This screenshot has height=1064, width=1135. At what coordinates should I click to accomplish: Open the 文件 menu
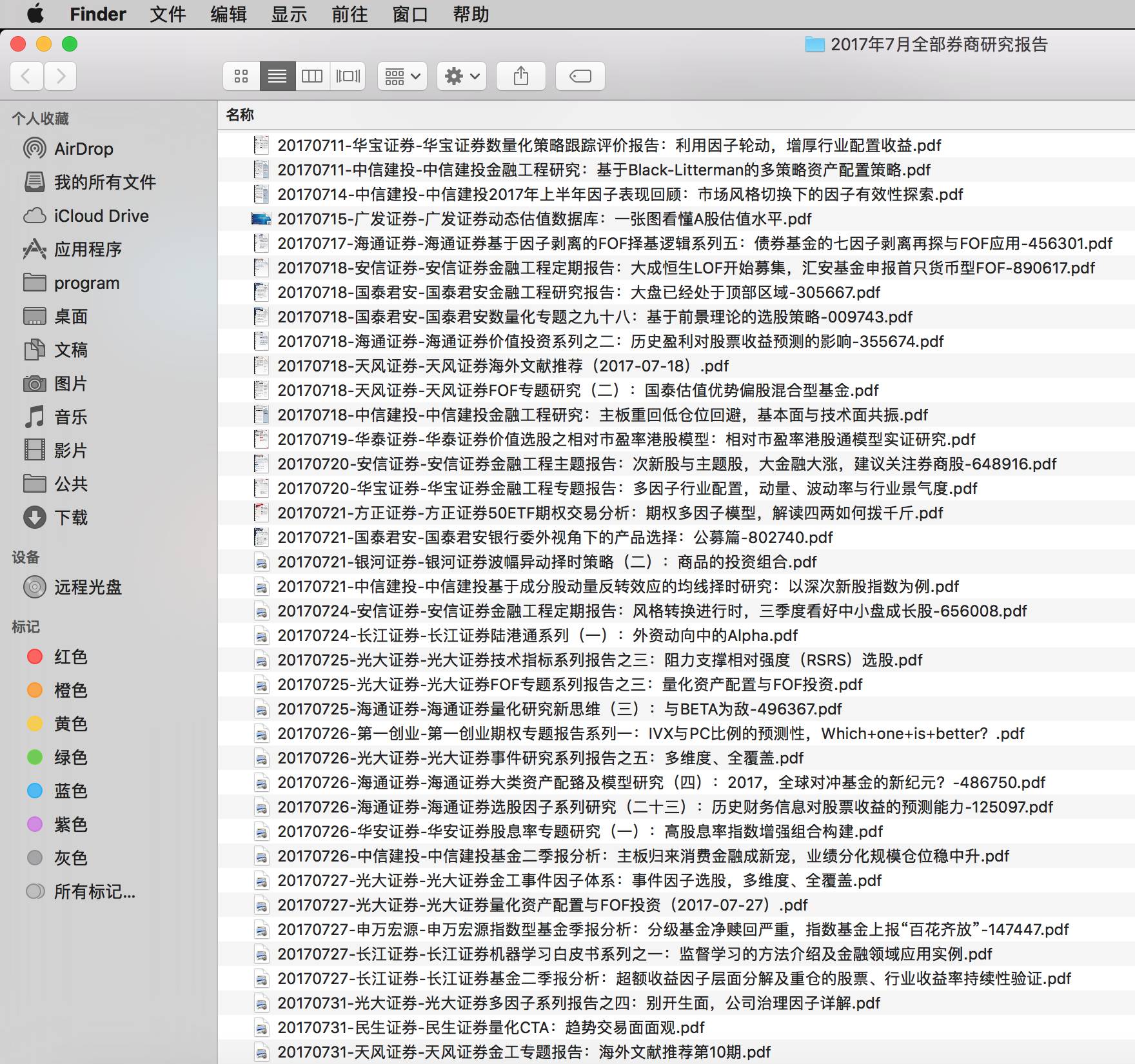(x=168, y=14)
